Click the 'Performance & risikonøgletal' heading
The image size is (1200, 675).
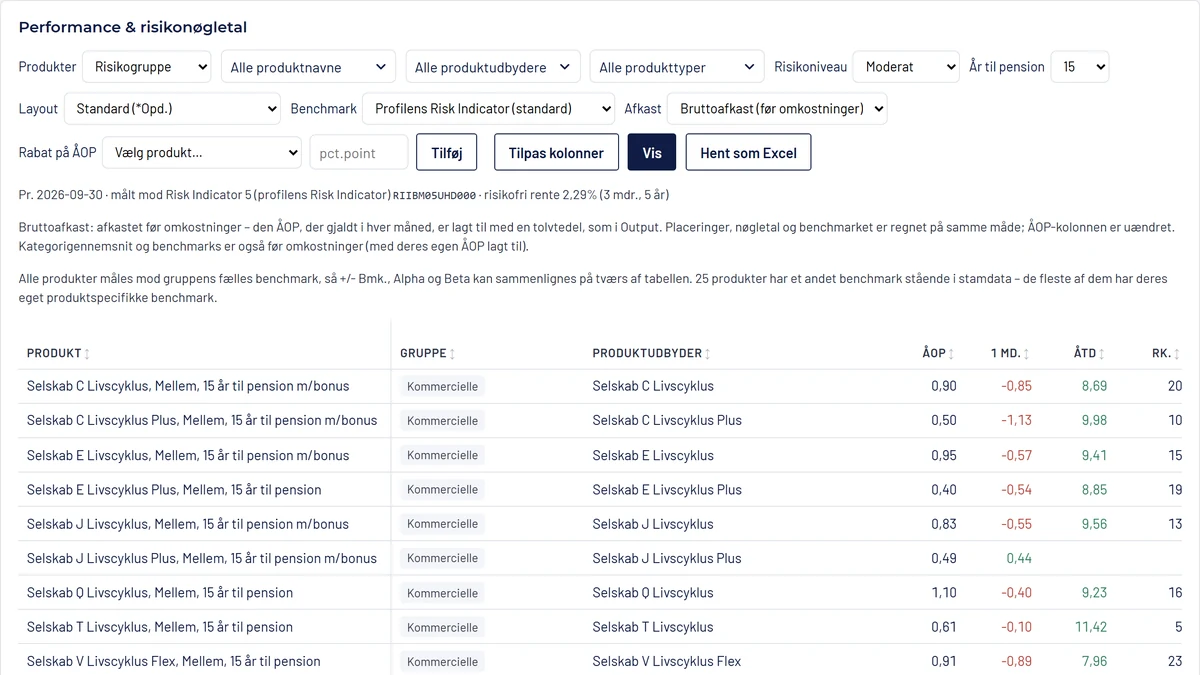tap(133, 27)
